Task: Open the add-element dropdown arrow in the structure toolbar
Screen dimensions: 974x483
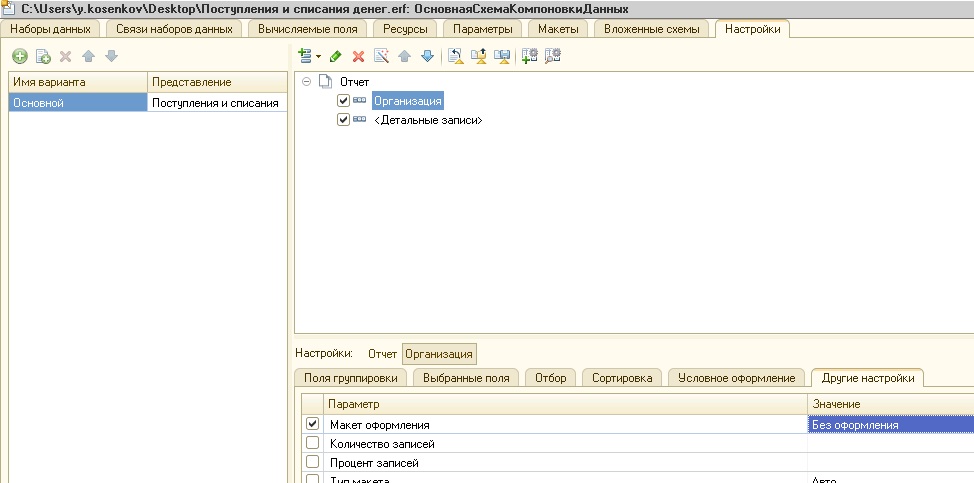Action: 318,56
